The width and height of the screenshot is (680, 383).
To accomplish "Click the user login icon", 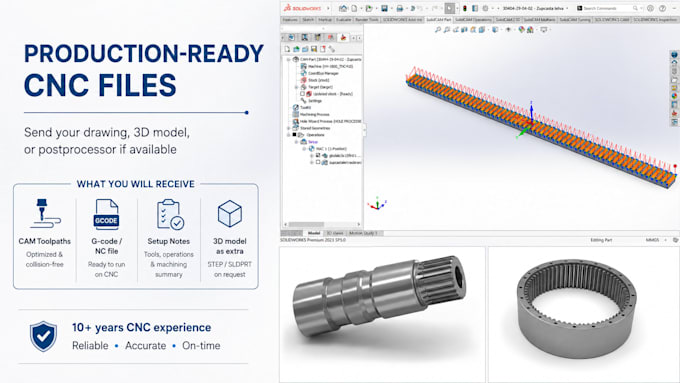I will 651,8.
